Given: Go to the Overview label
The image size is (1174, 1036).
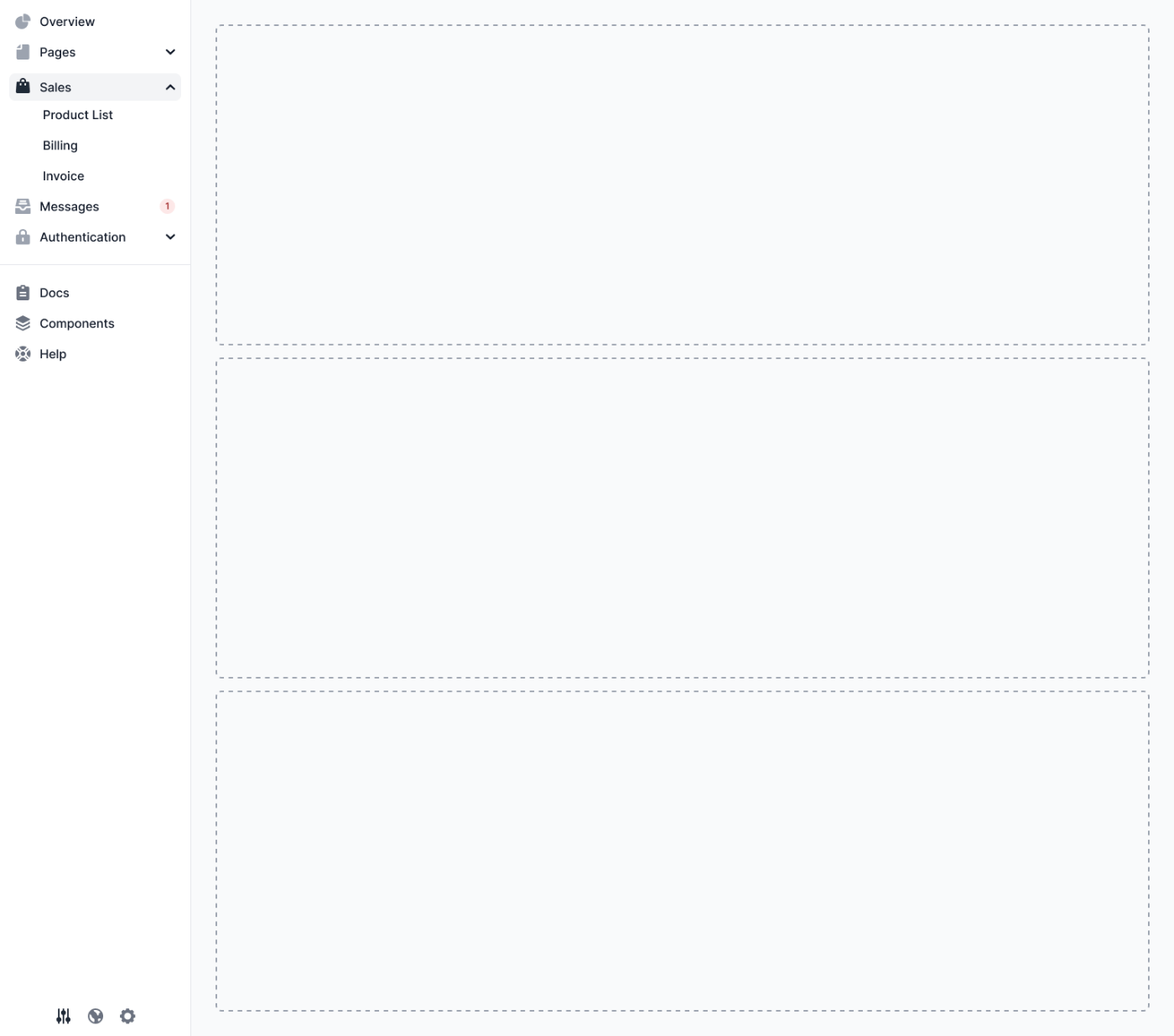Looking at the screenshot, I should click(67, 22).
